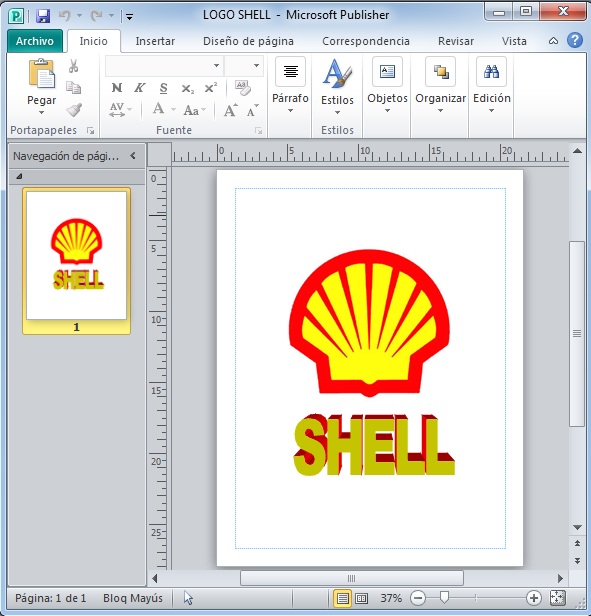The image size is (591, 616).
Task: Click the Clear Formatting eraser icon
Action: (242, 88)
